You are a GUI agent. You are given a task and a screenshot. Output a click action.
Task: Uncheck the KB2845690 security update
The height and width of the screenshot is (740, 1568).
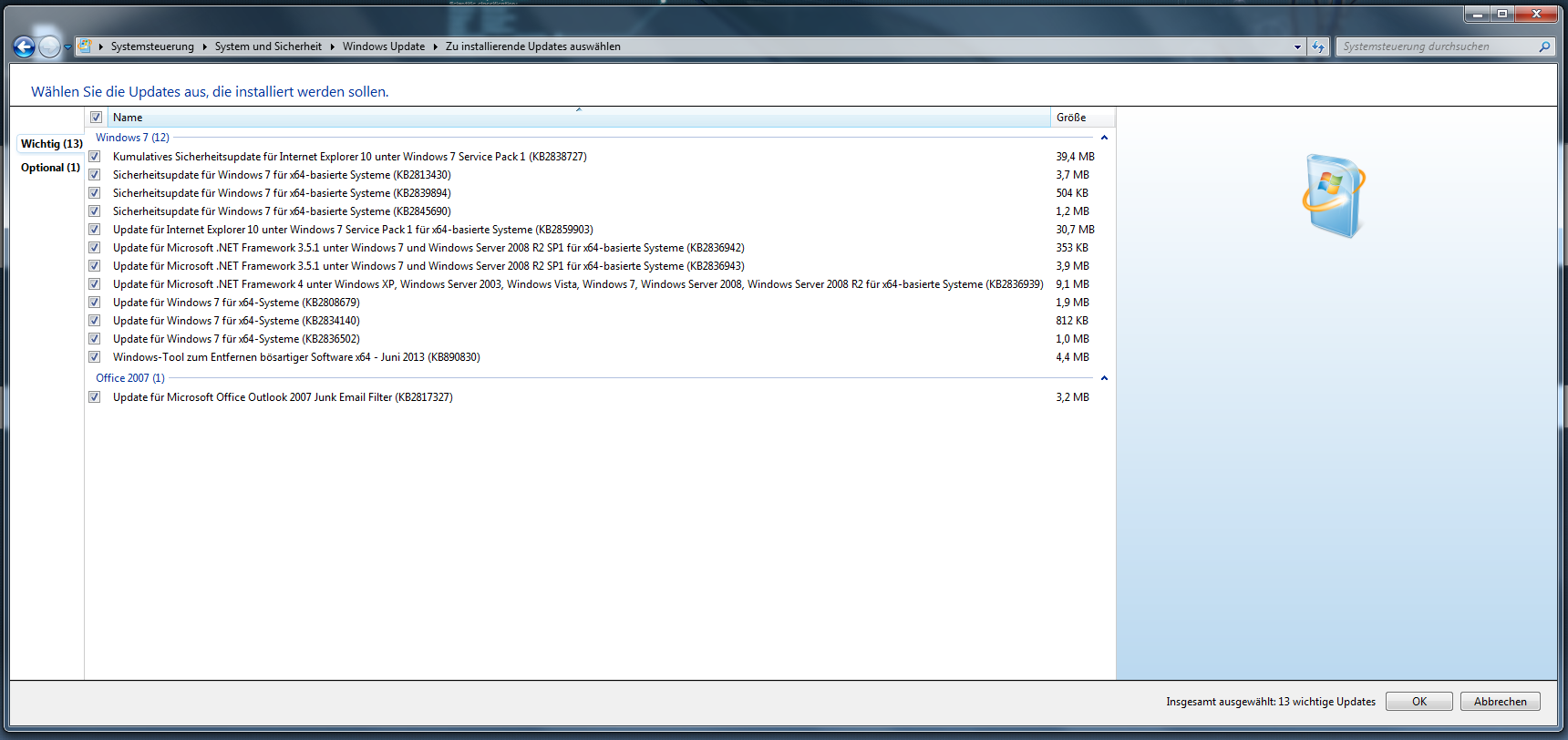click(94, 211)
